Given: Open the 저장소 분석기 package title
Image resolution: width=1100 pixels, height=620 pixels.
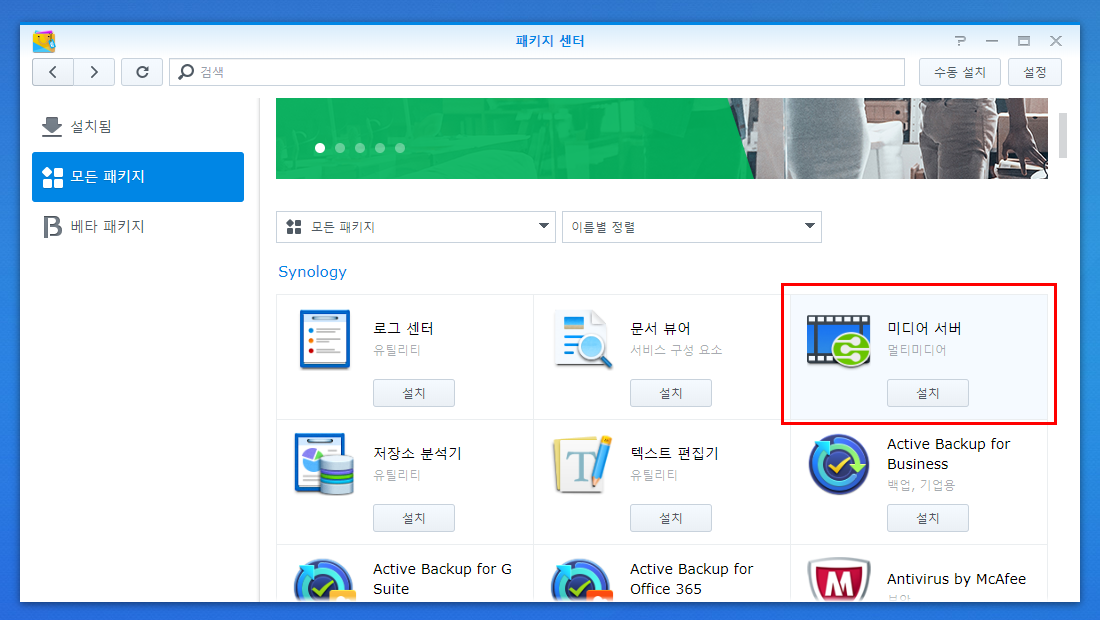Looking at the screenshot, I should [x=417, y=453].
